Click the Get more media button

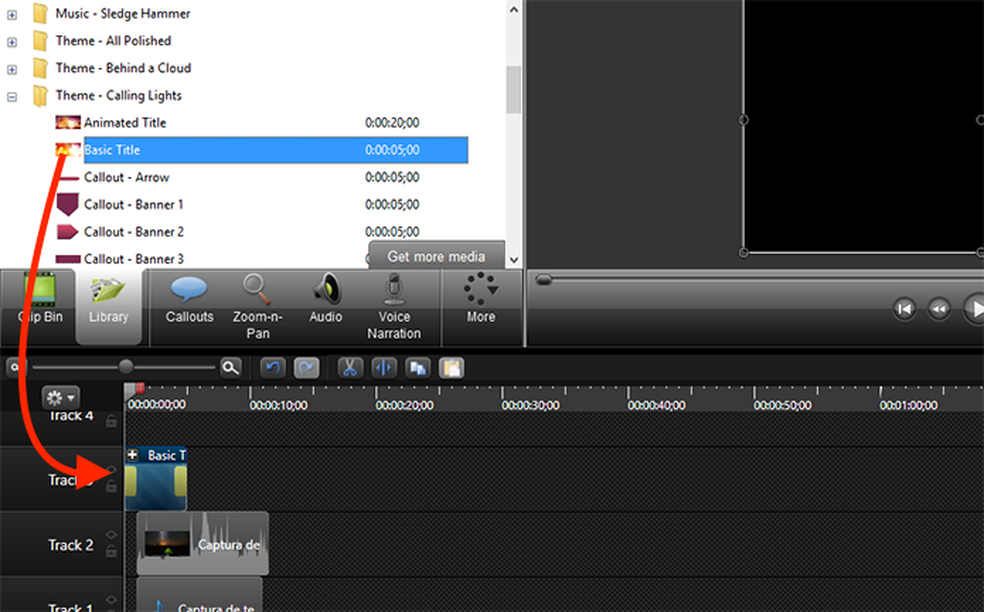click(x=437, y=256)
